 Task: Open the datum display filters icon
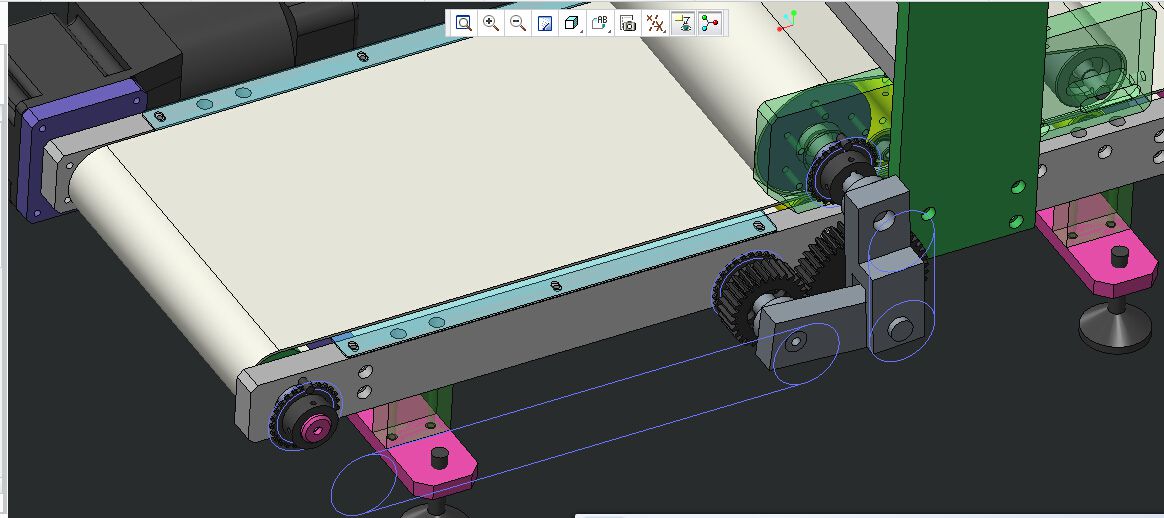point(656,23)
